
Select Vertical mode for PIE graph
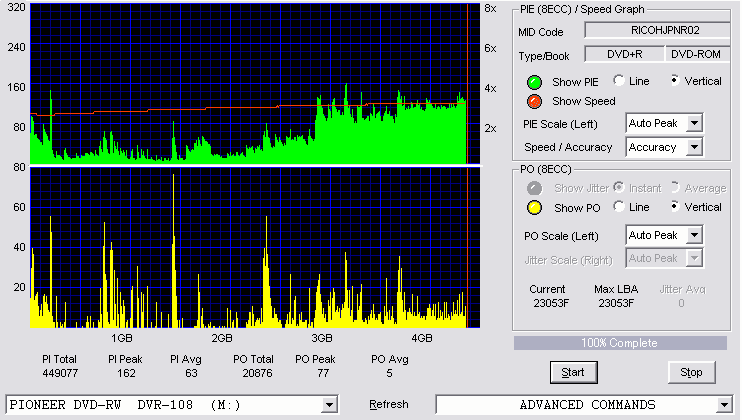[x=675, y=80]
